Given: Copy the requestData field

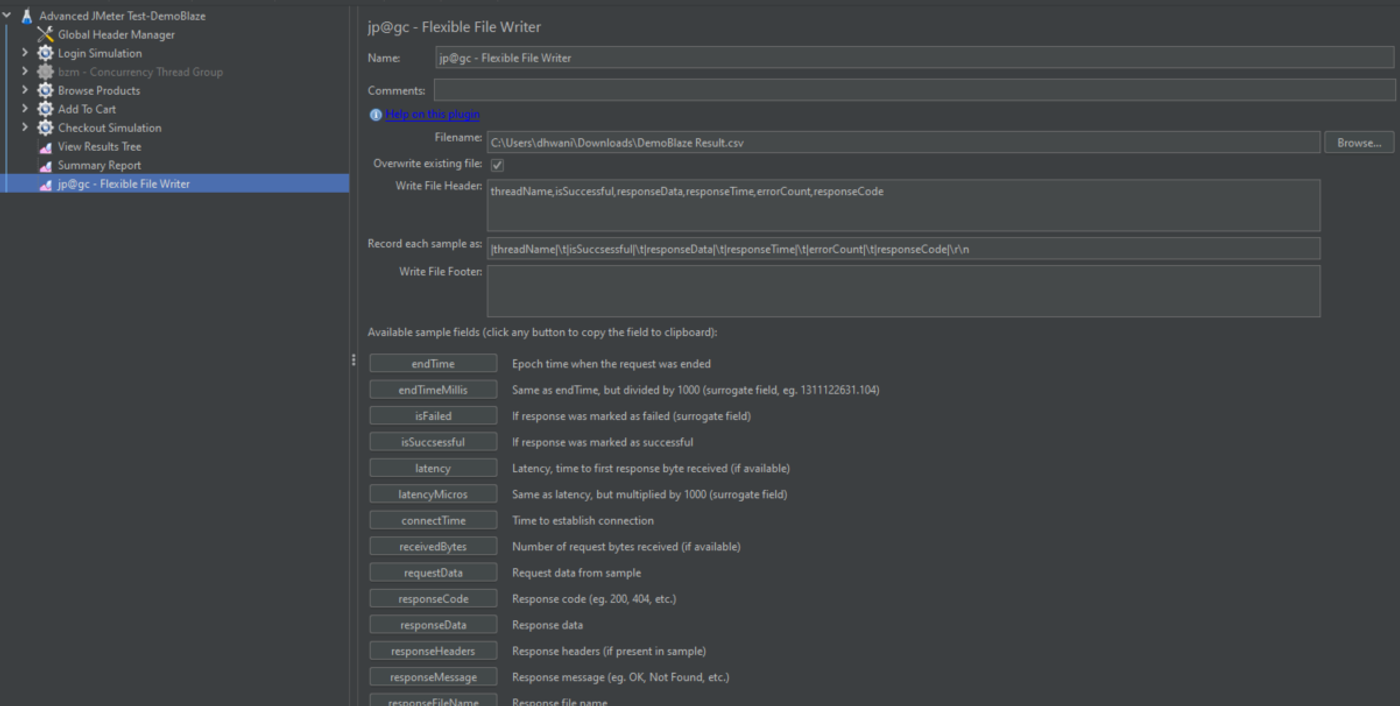Looking at the screenshot, I should tap(433, 573).
